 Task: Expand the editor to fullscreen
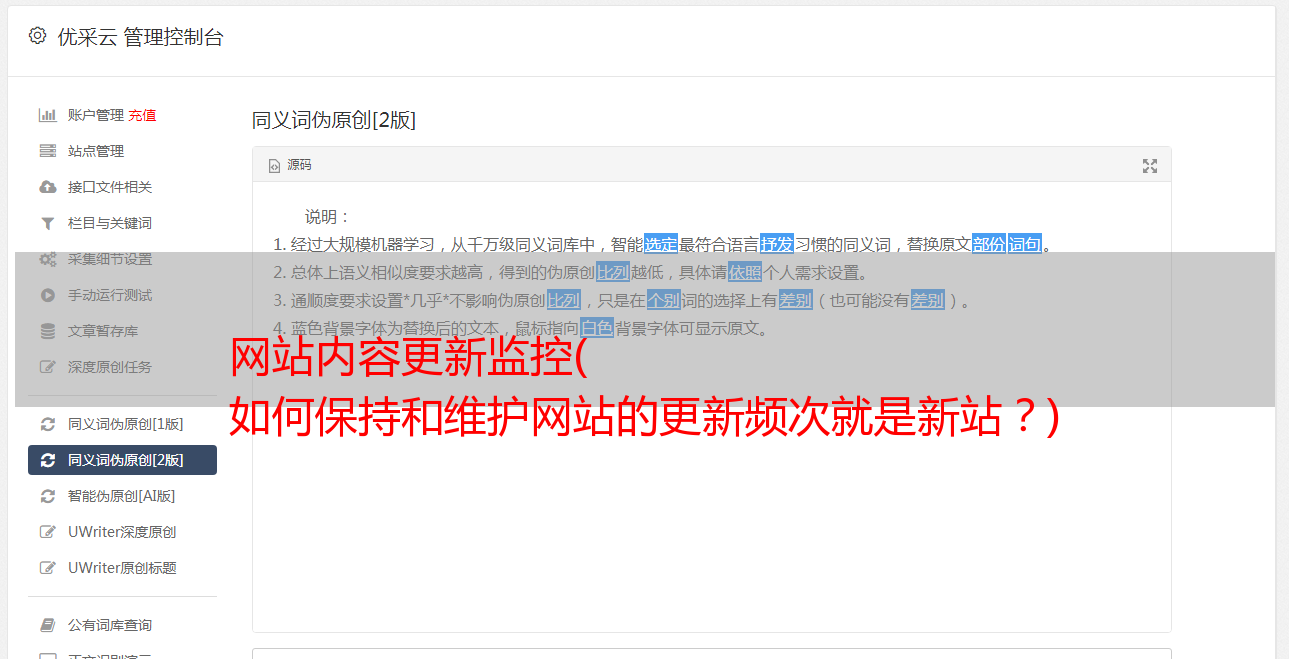click(1150, 166)
